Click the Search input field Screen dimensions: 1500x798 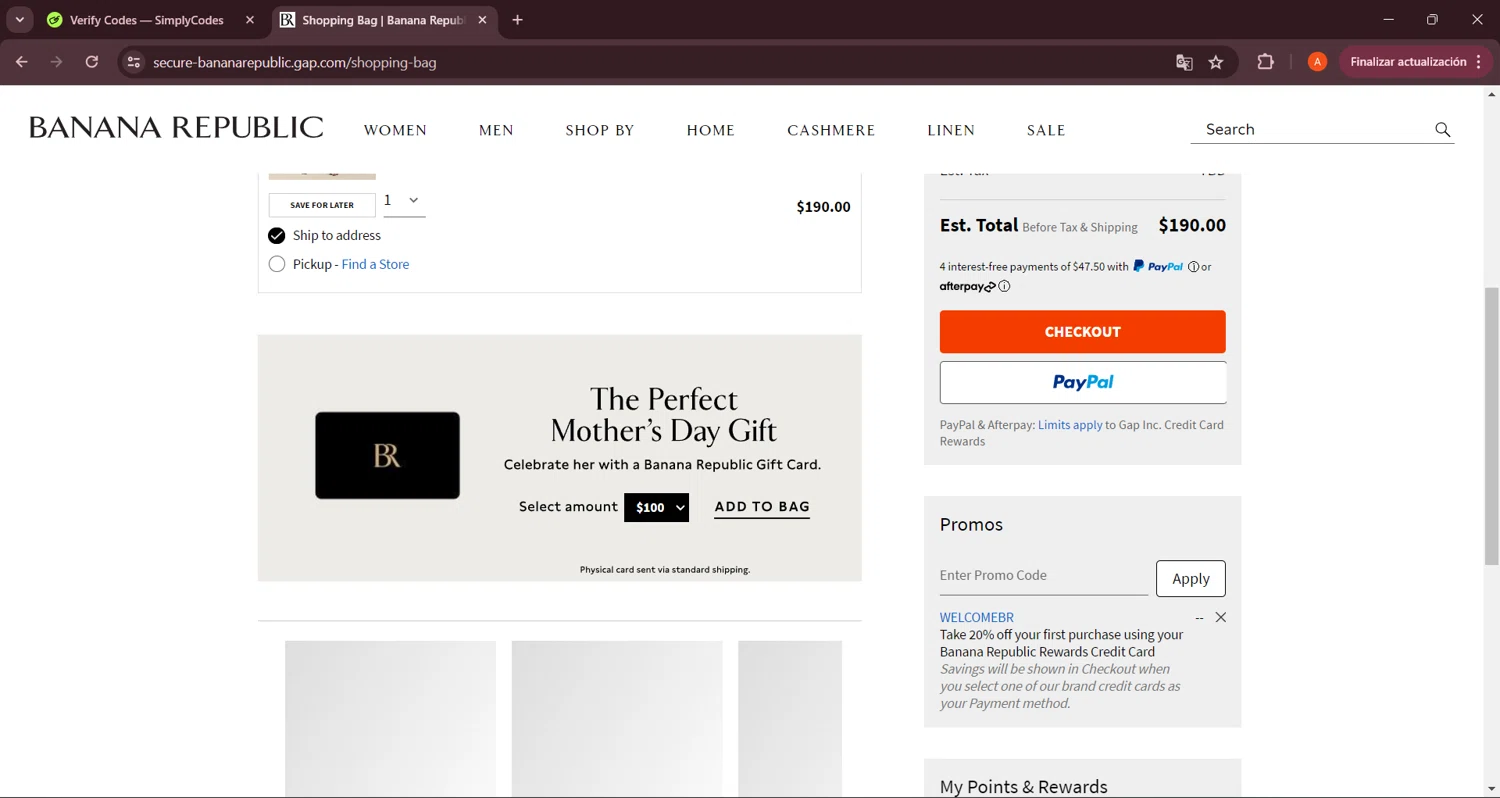click(1310, 129)
